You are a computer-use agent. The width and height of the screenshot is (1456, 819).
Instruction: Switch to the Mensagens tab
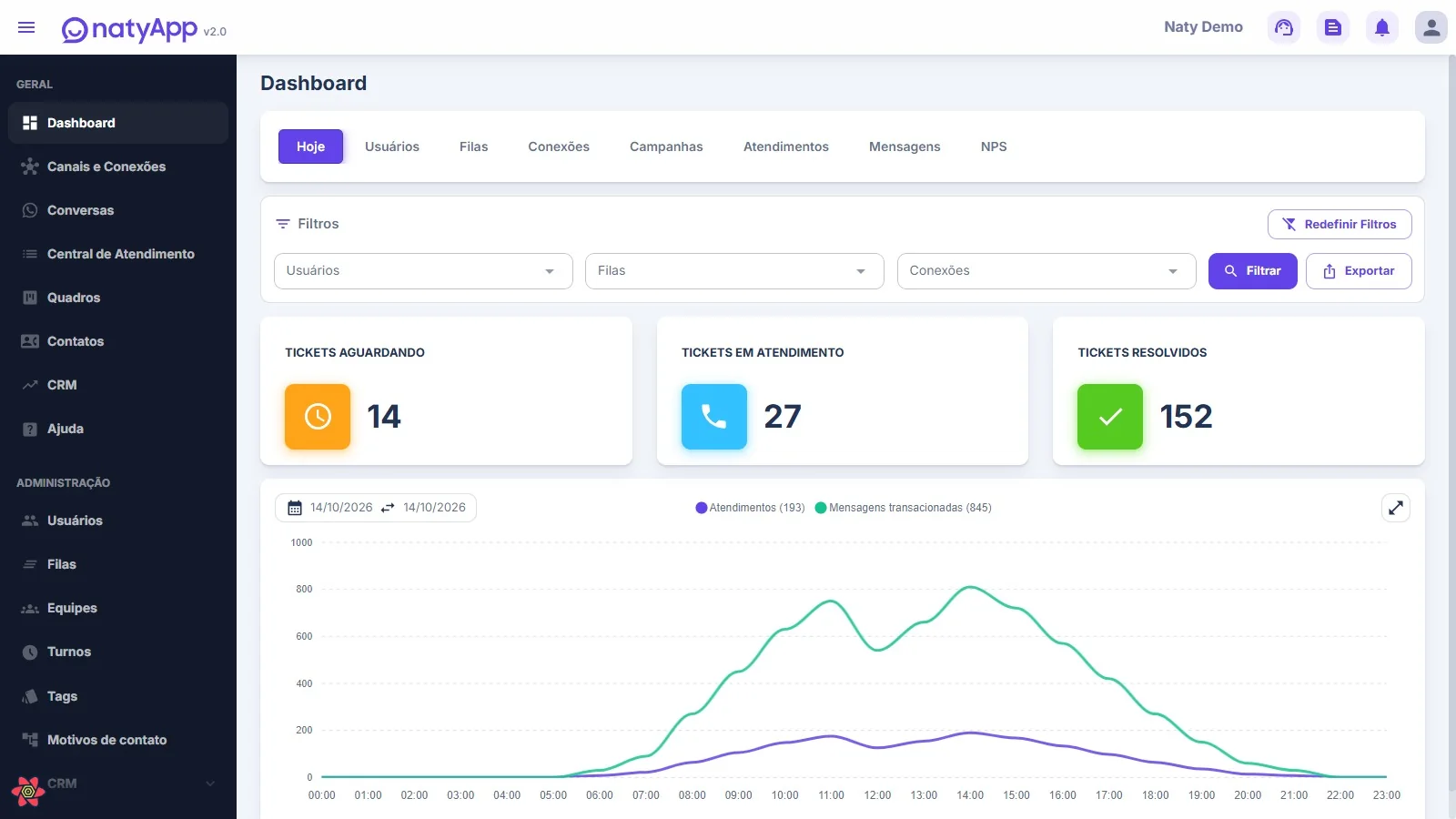[905, 147]
